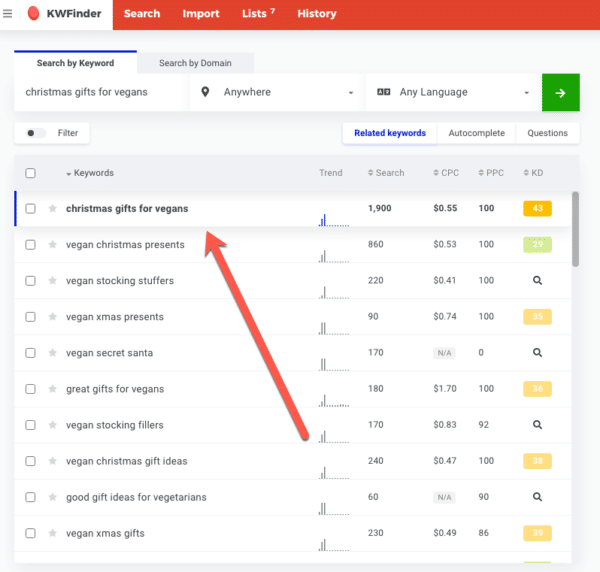This screenshot has height=572, width=600.
Task: Select the Autocomplete tab
Action: [476, 133]
